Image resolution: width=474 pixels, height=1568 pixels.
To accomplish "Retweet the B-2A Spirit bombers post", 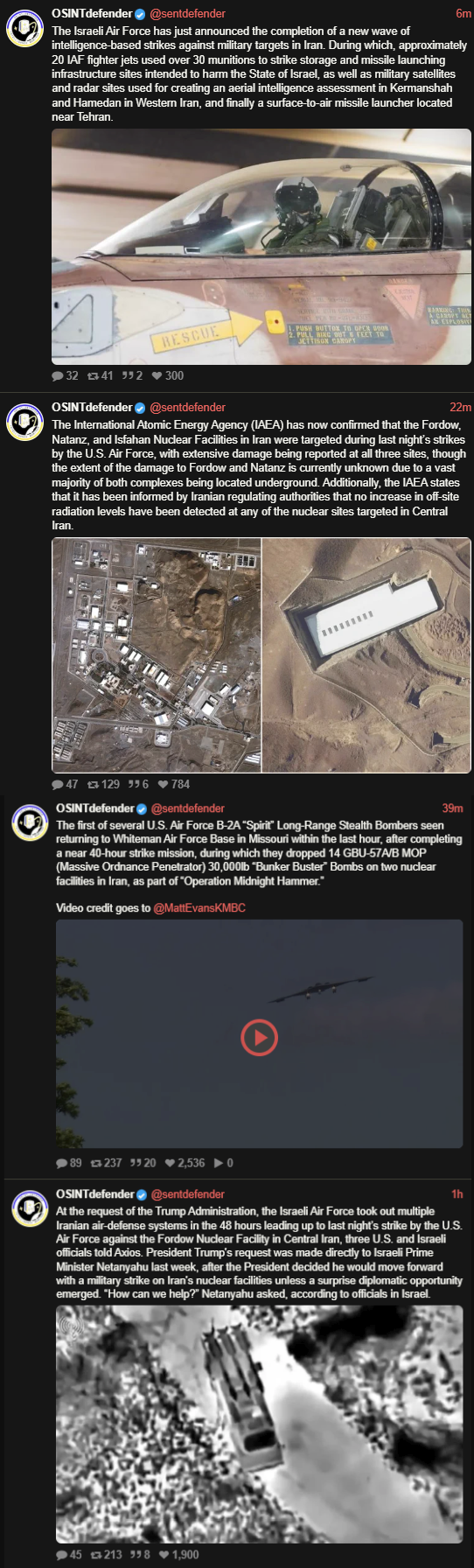I will pos(96,1163).
